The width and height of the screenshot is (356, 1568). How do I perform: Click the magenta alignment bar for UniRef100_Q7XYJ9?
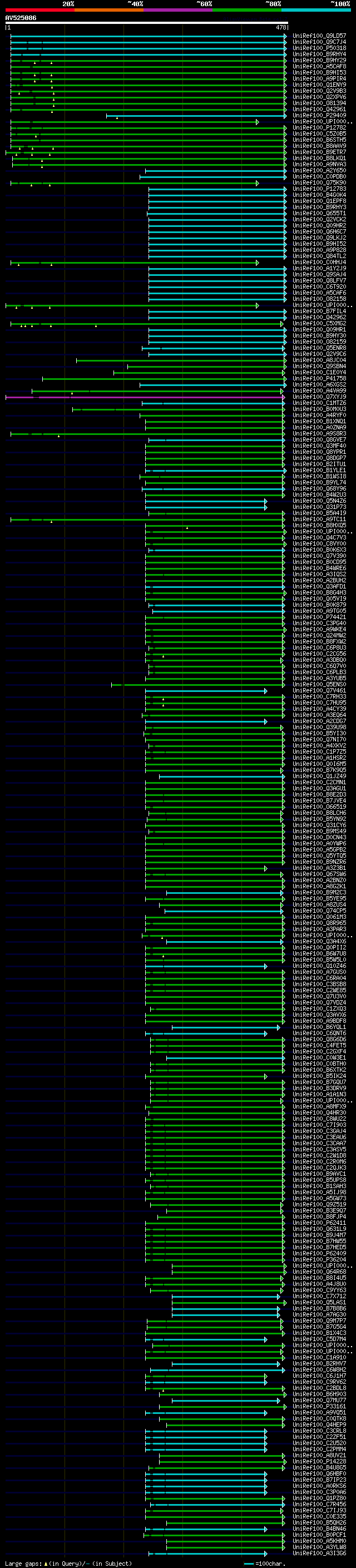pos(145,398)
